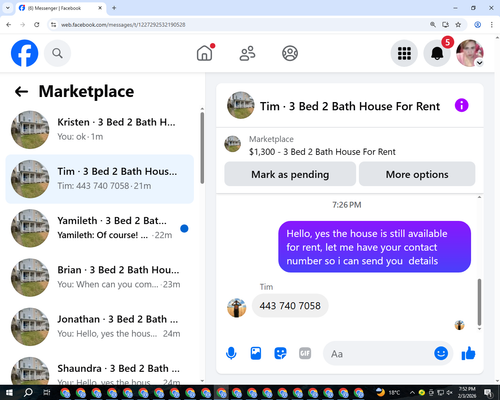Viewport: 500px width, 400px height.
Task: Open the taskbar clock and date
Action: point(467,393)
